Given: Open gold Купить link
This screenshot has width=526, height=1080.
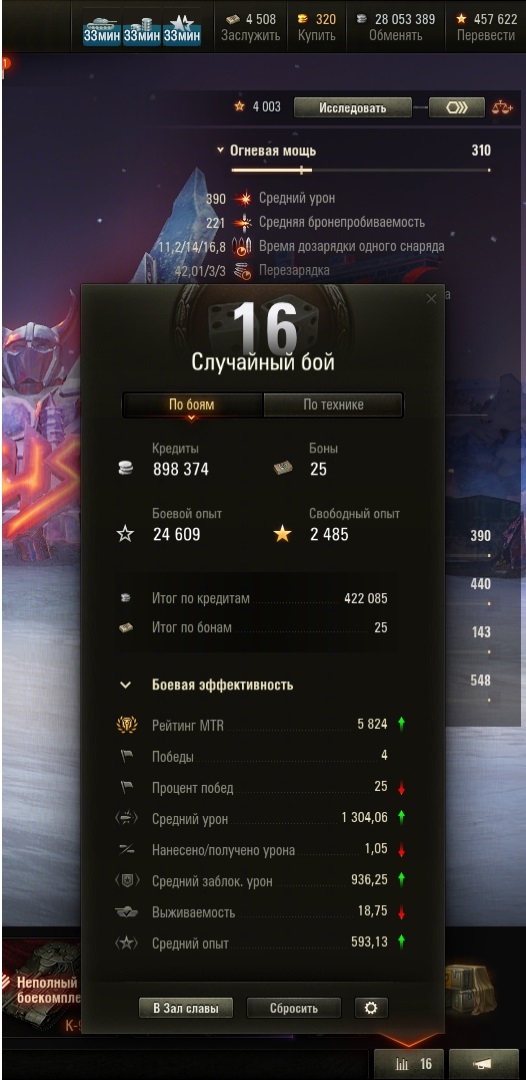Looking at the screenshot, I should (x=317, y=35).
